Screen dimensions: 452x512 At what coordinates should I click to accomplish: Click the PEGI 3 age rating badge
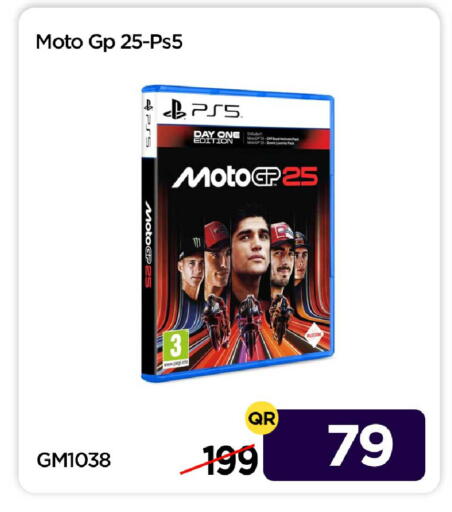(x=176, y=348)
